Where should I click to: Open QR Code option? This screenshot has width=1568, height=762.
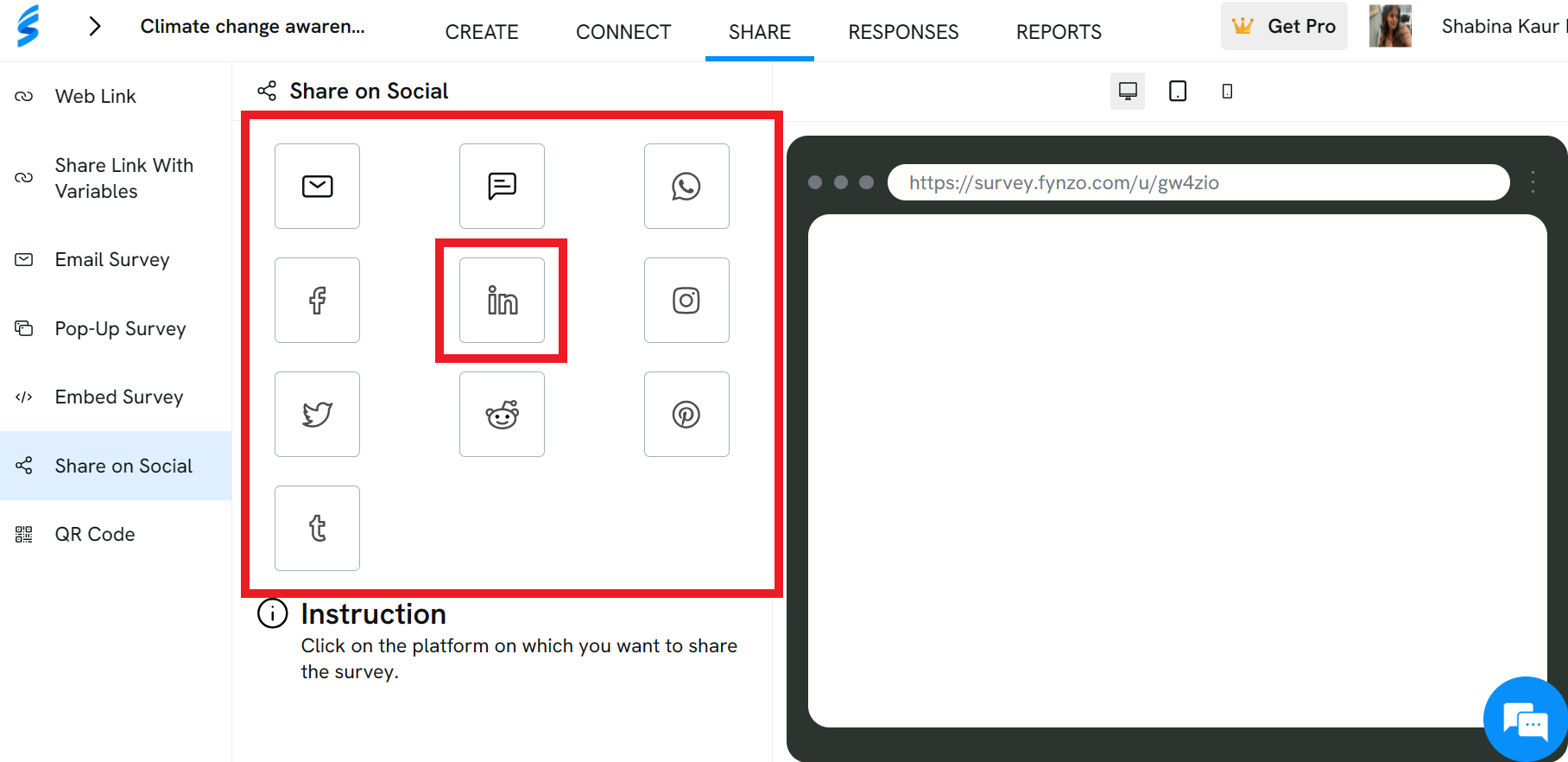(116, 534)
